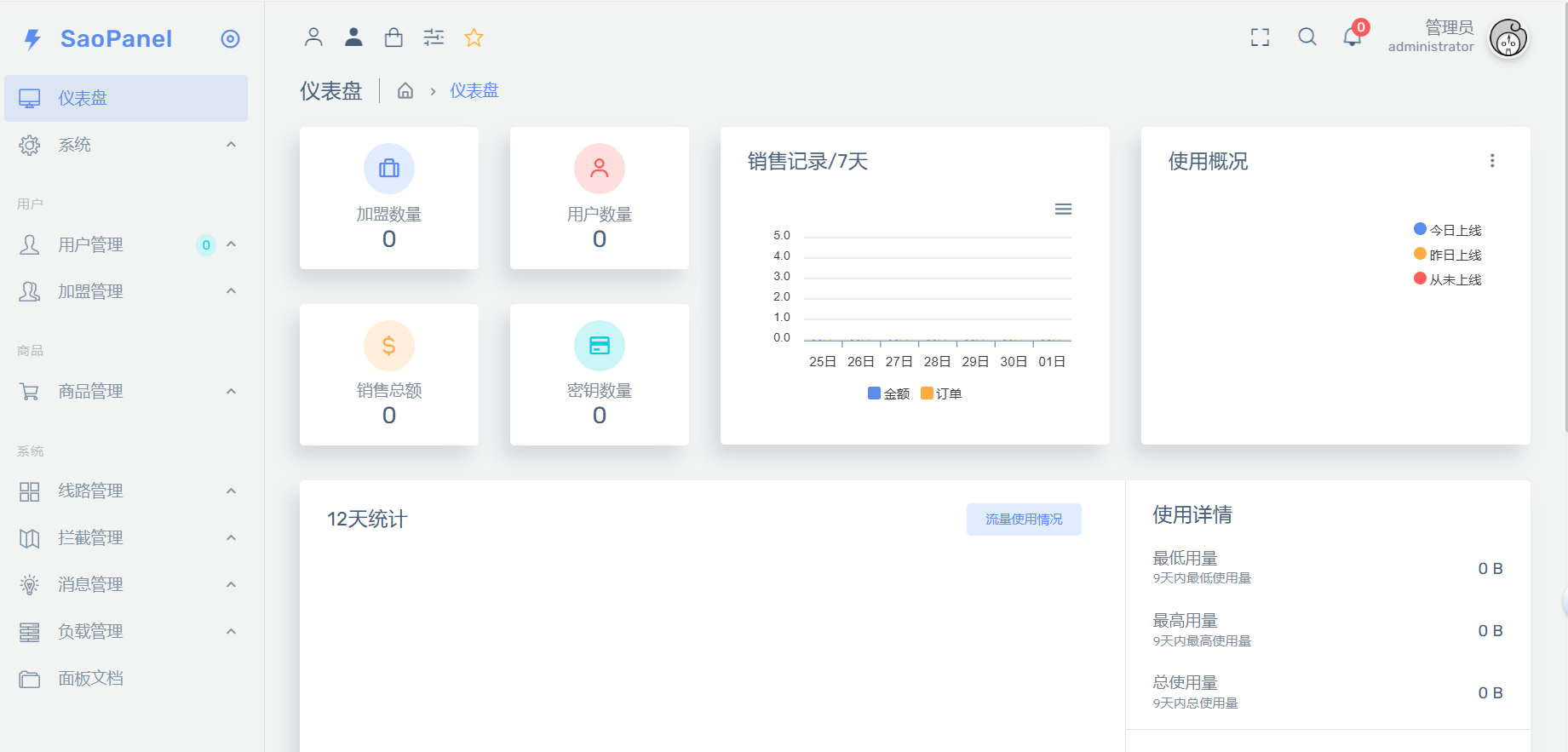The image size is (1568, 752).
Task: Click the 今日上线 blue legend dot
Action: [x=1420, y=229]
